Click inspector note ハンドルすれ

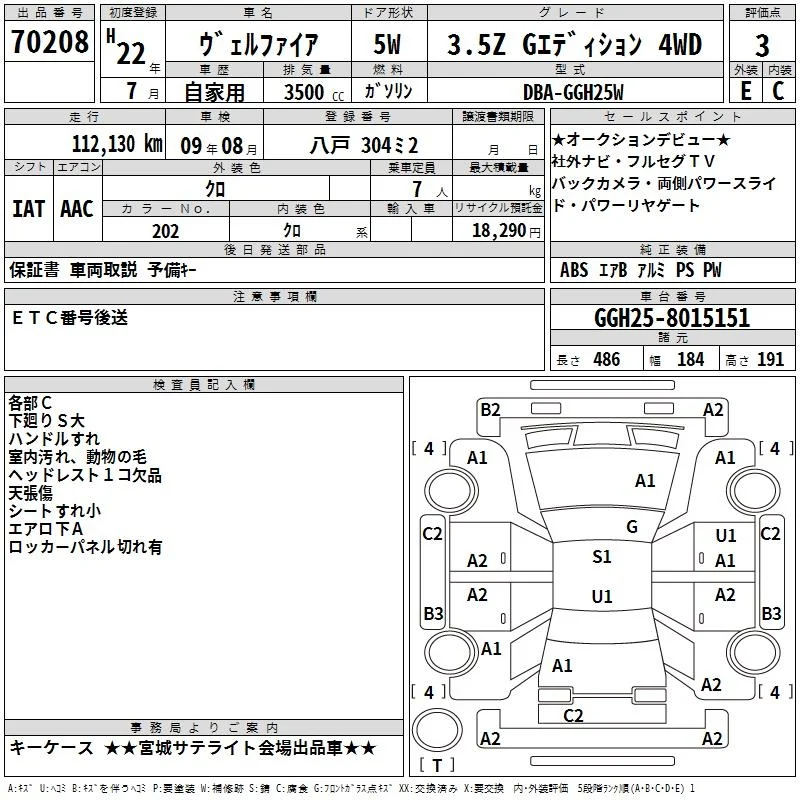pos(54,439)
